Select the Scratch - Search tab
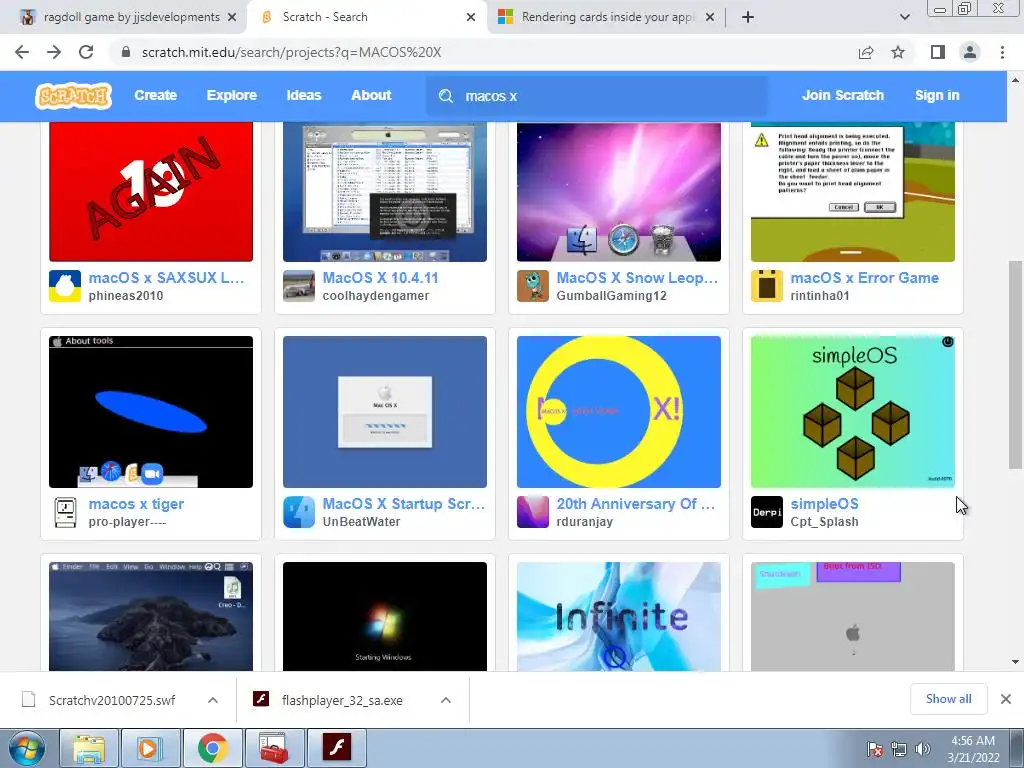1024x768 pixels. click(x=366, y=17)
